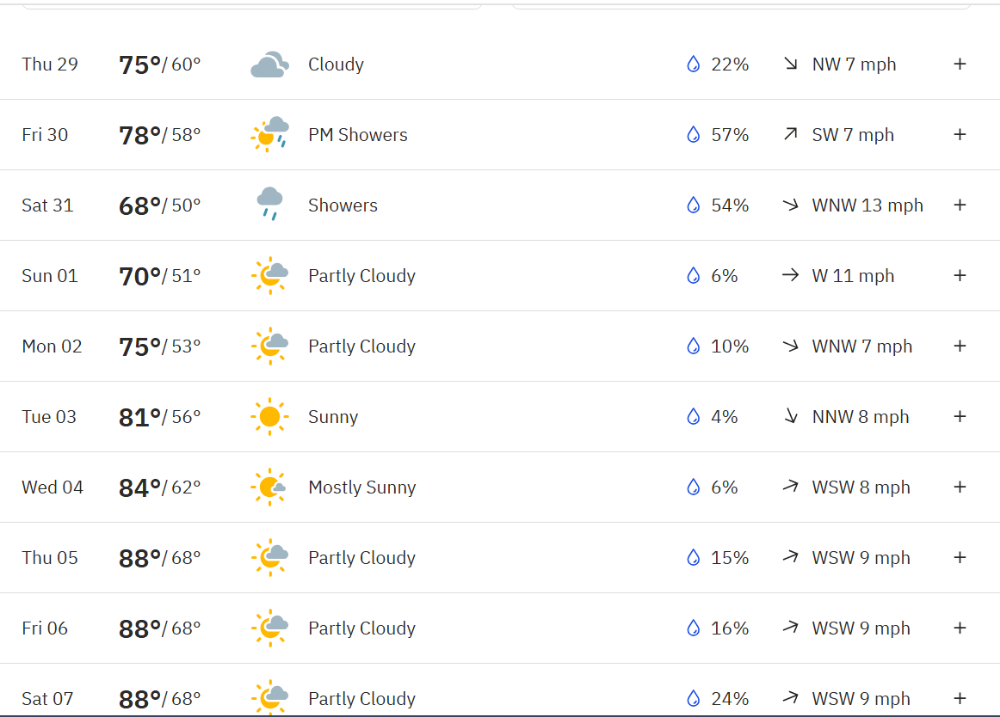Click the raindrop icon next to 22%
The height and width of the screenshot is (717, 1000).
pos(693,64)
